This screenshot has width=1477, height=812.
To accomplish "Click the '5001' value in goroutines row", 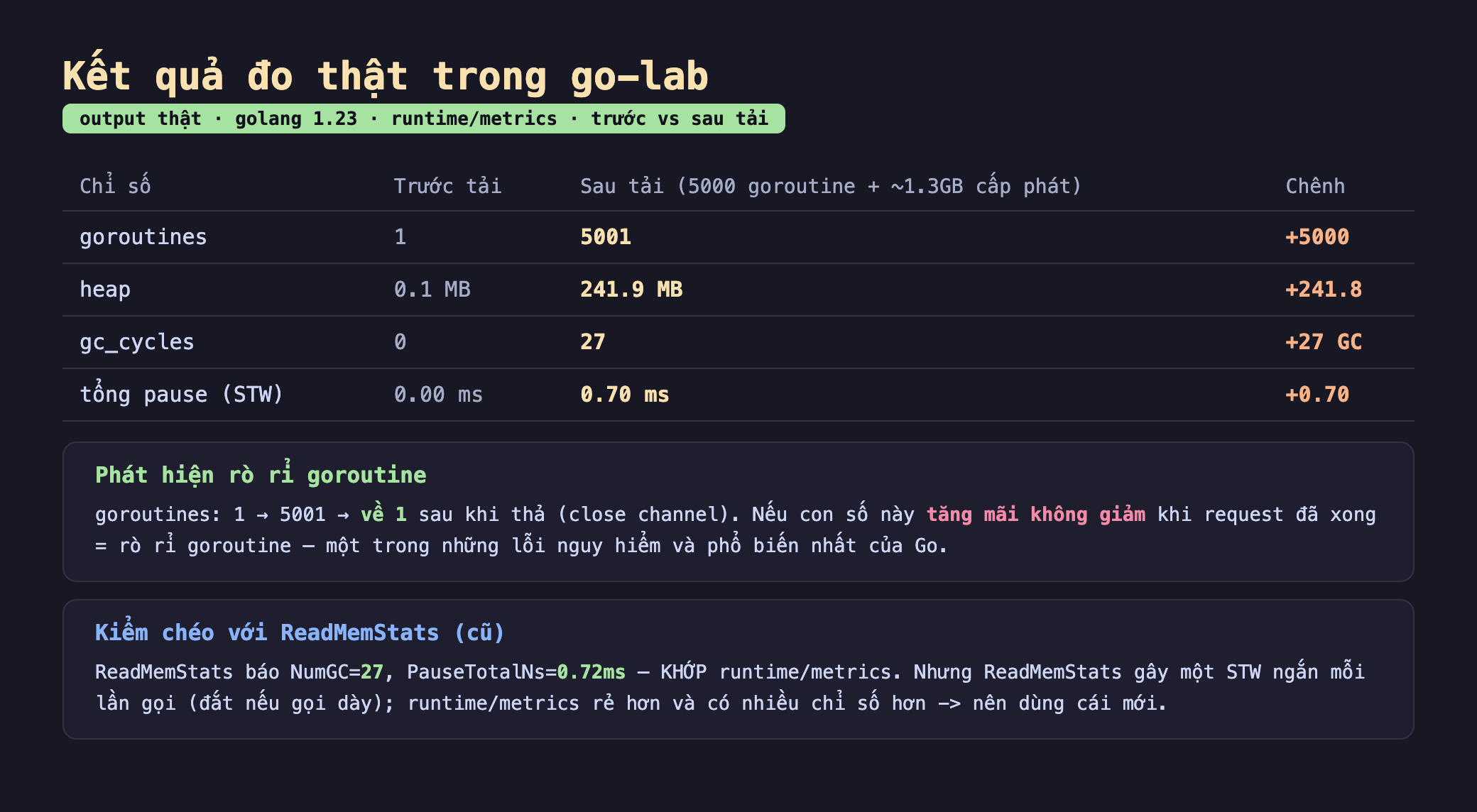I will (x=606, y=237).
